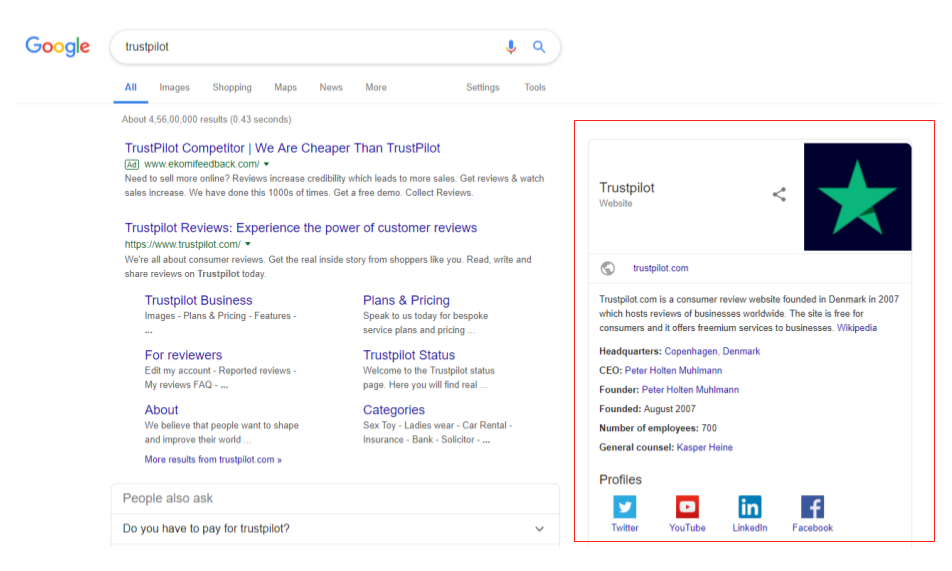Click the Ad badge next to ekomifeedback URL

pos(132,164)
